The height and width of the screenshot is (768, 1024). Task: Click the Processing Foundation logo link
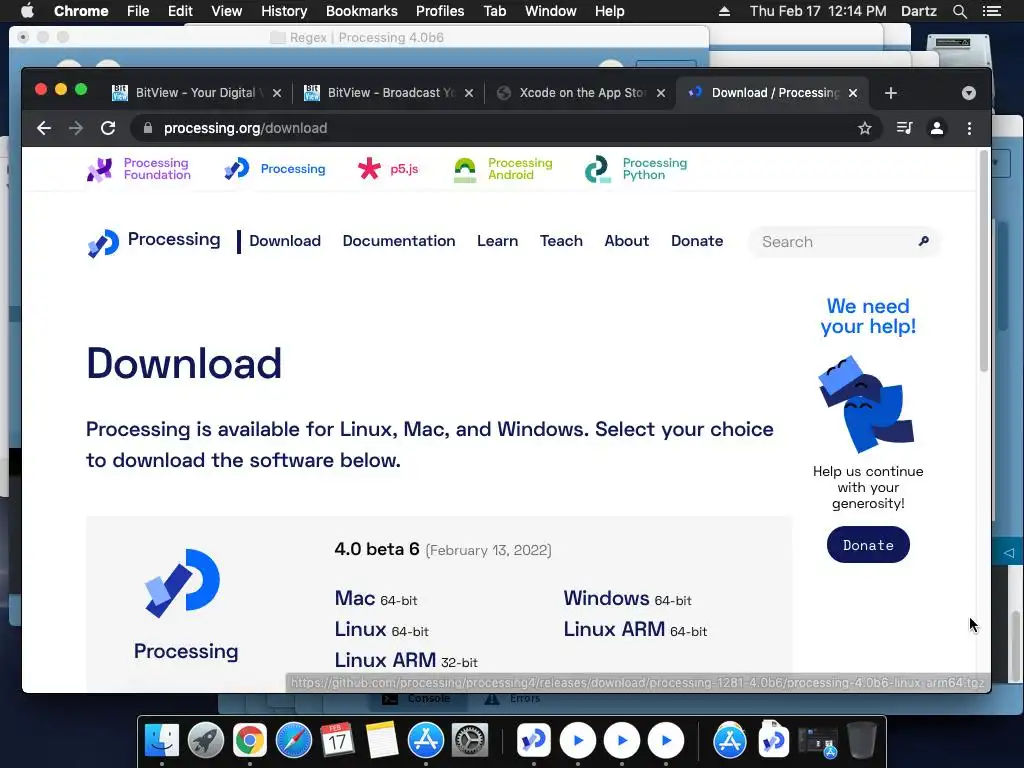click(138, 169)
